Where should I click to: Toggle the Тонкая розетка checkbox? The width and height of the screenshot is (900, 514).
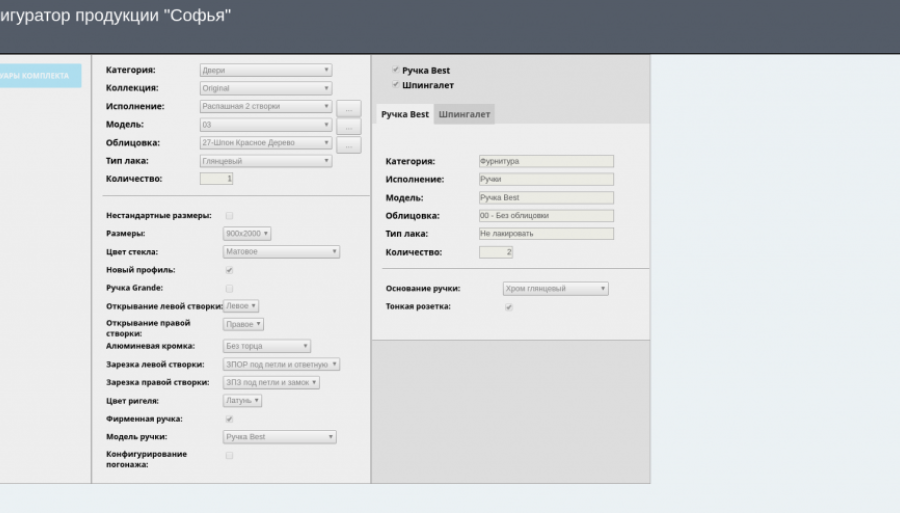tap(509, 307)
